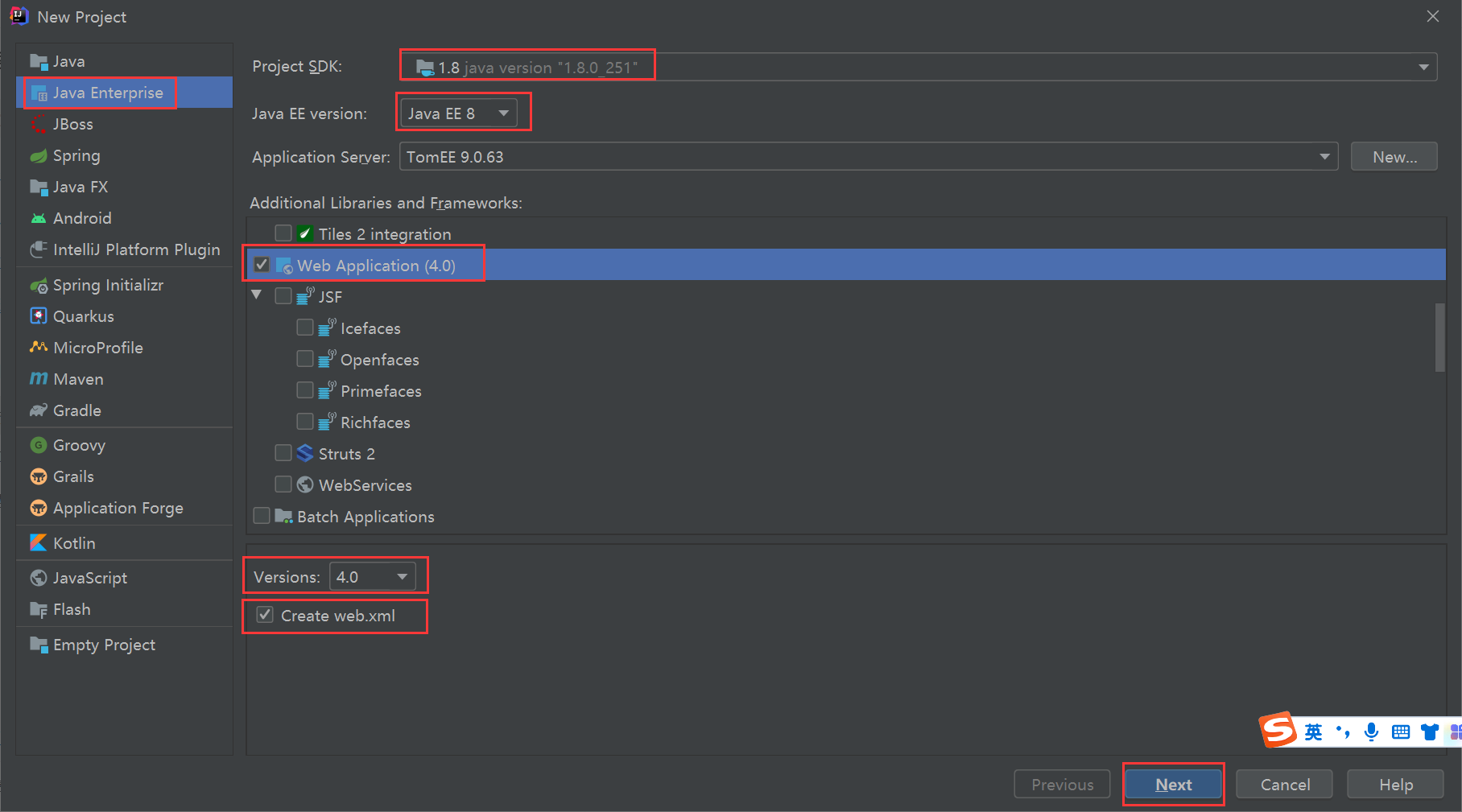
Task: Click the Gradle elephant icon
Action: point(39,410)
